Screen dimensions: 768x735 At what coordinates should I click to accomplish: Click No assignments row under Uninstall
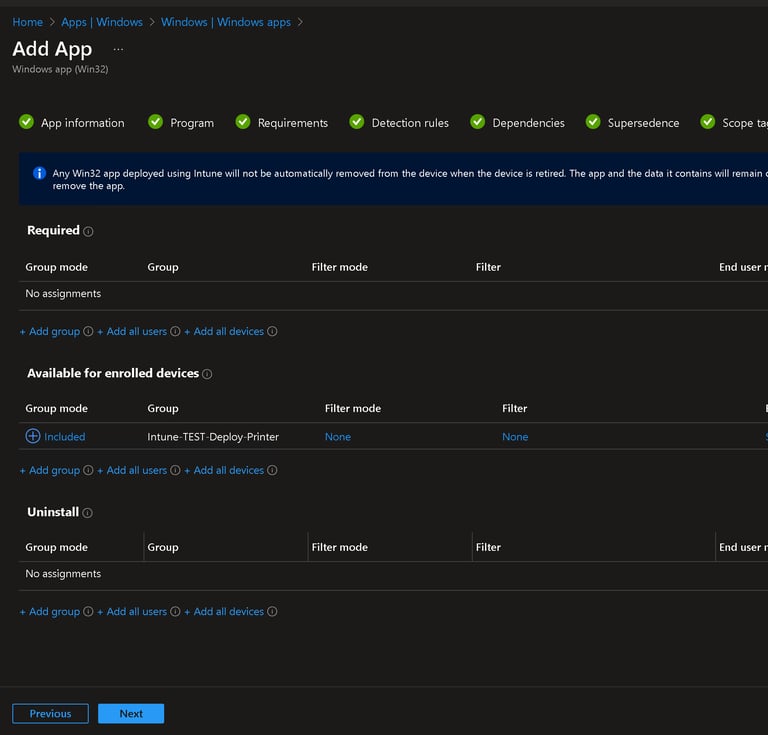393,574
